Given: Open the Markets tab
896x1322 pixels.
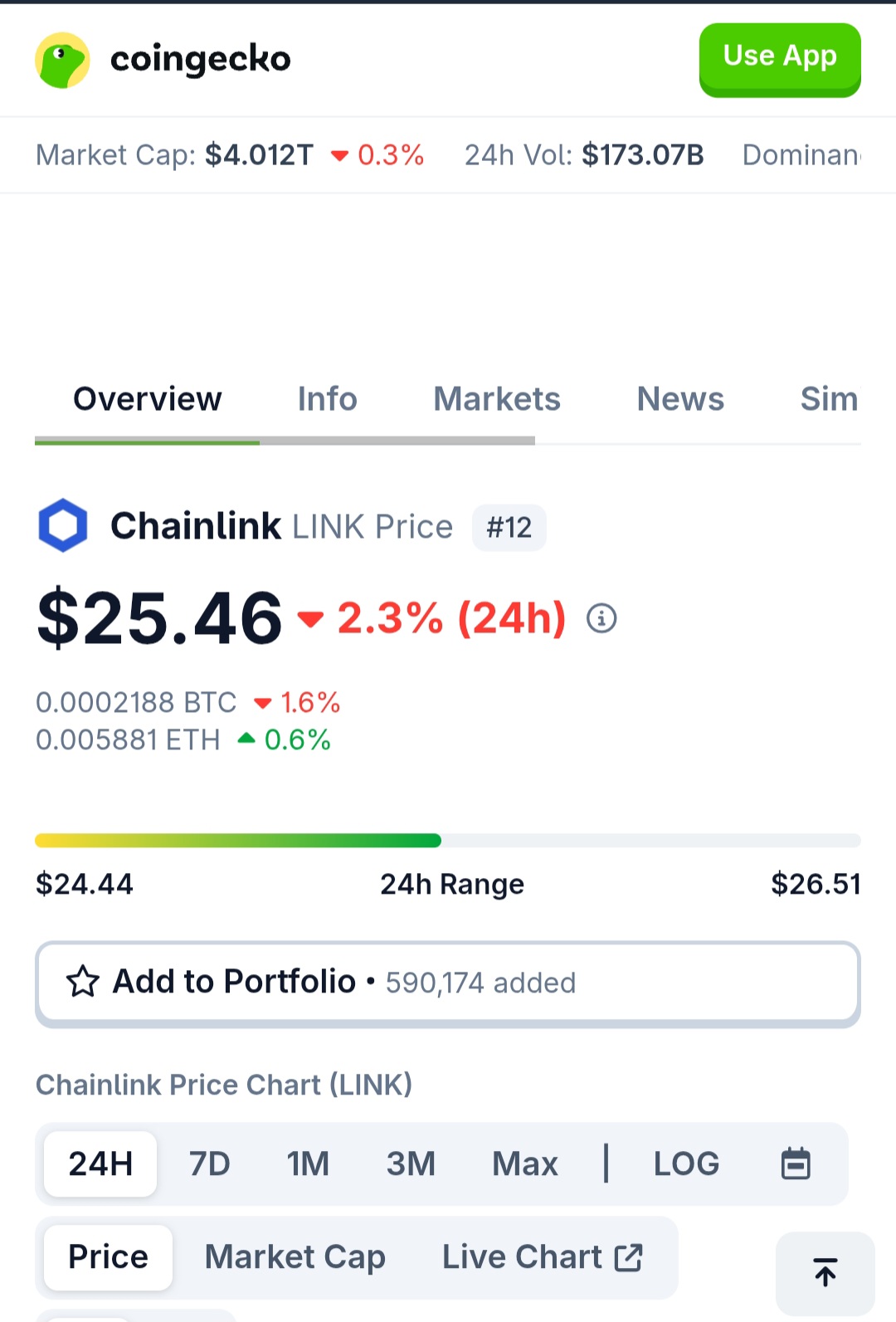Looking at the screenshot, I should tap(497, 399).
